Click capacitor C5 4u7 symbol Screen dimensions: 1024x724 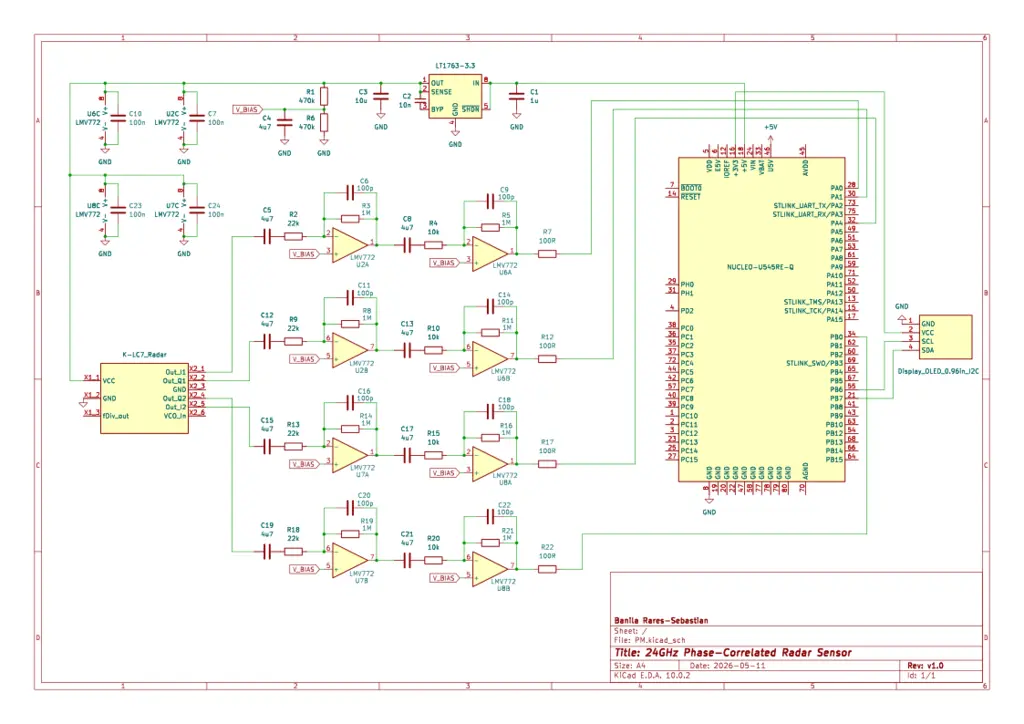point(266,237)
